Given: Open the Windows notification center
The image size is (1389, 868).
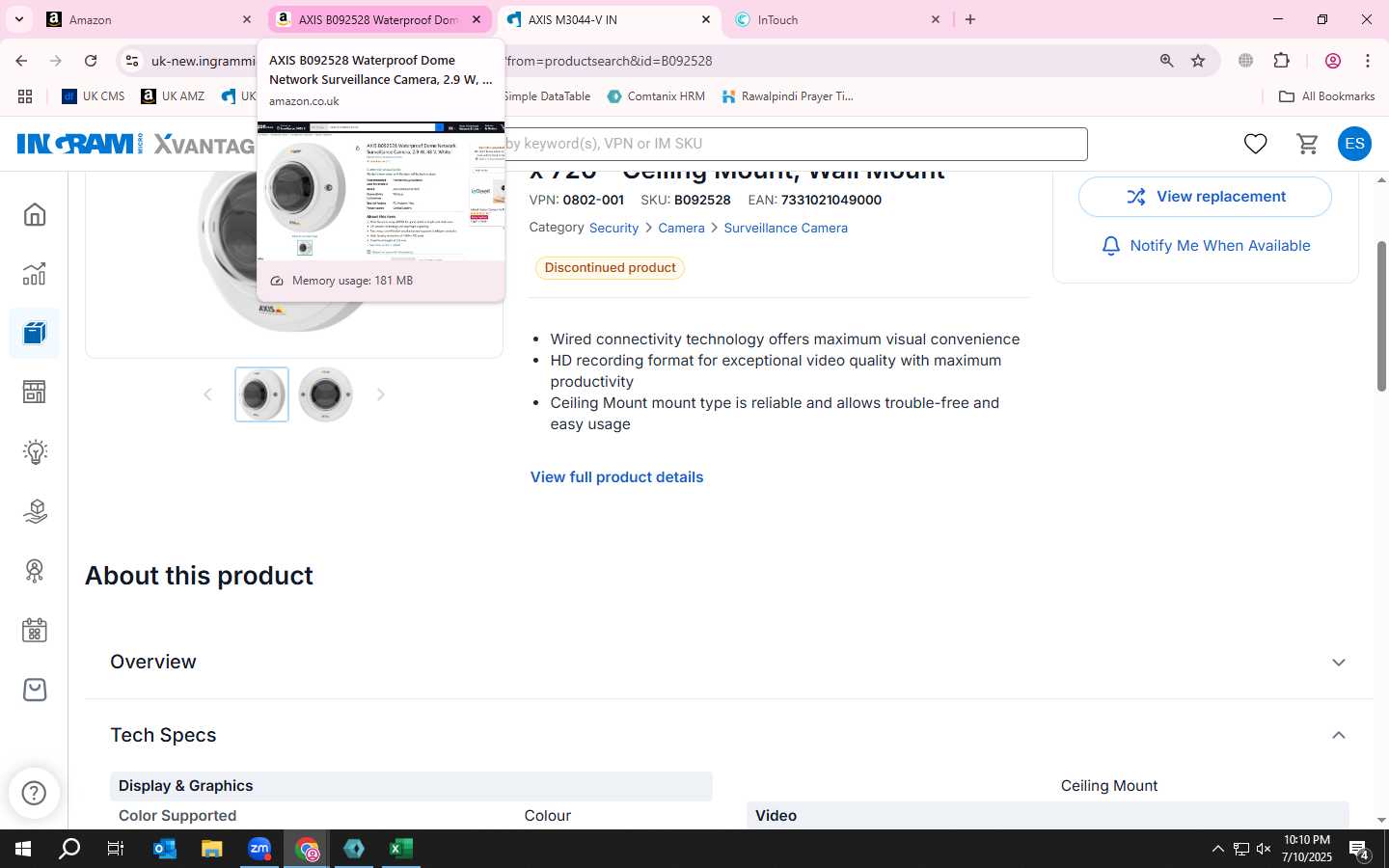Looking at the screenshot, I should 1360,850.
